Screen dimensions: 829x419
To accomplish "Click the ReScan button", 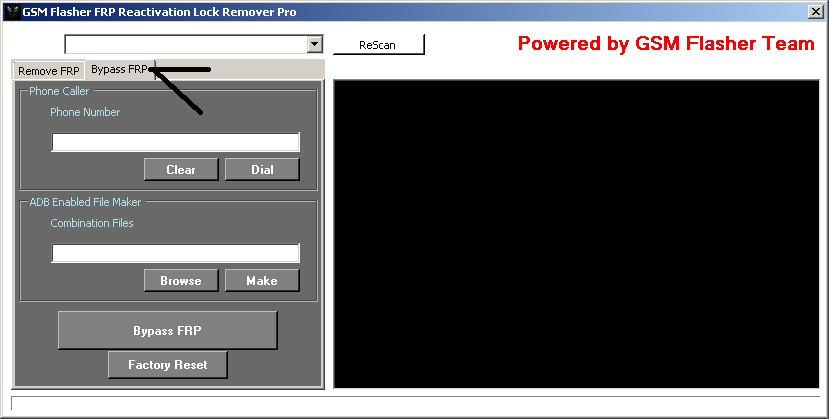I will pos(379,45).
